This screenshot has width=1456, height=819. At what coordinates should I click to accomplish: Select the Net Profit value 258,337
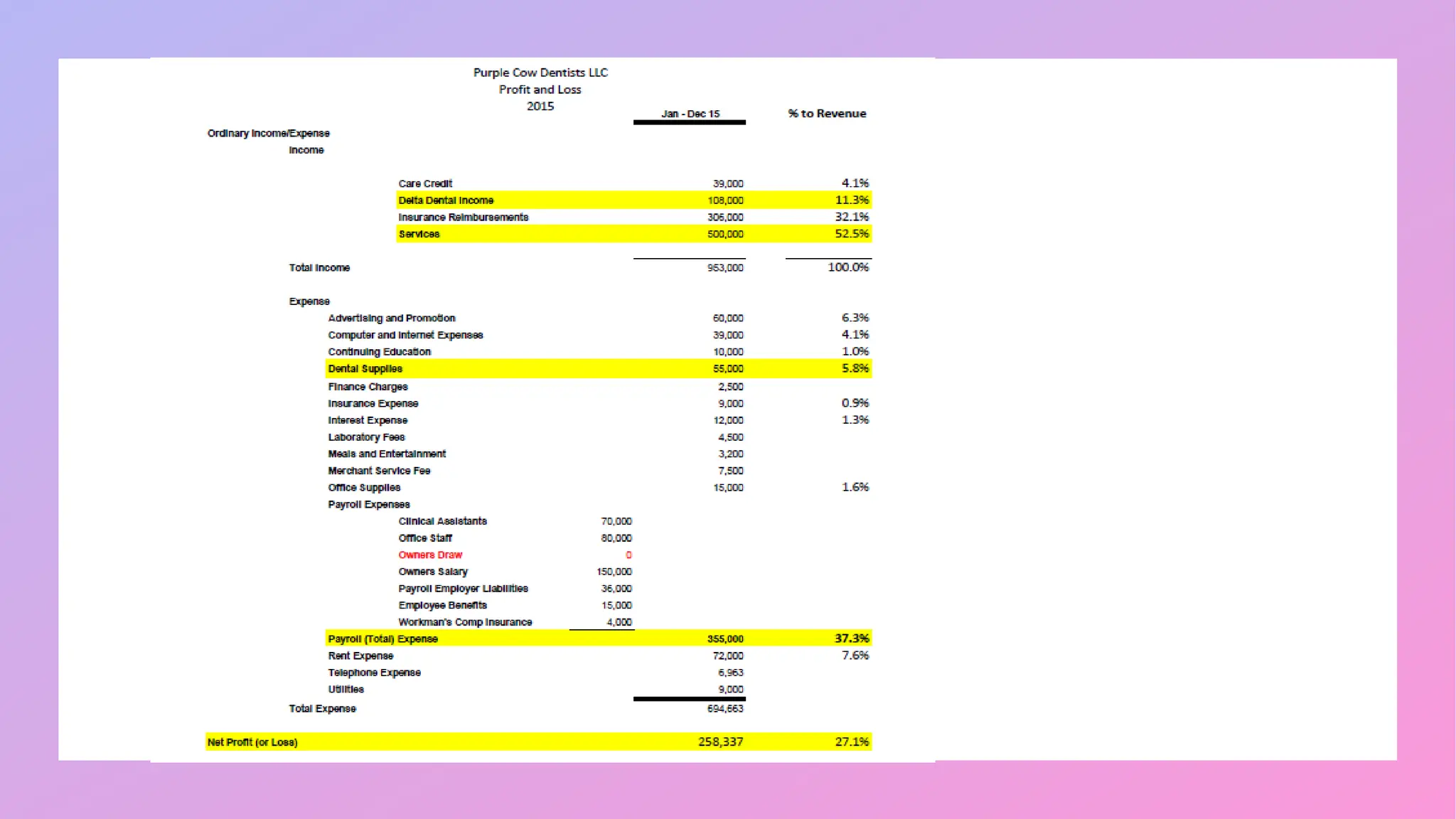click(x=720, y=742)
